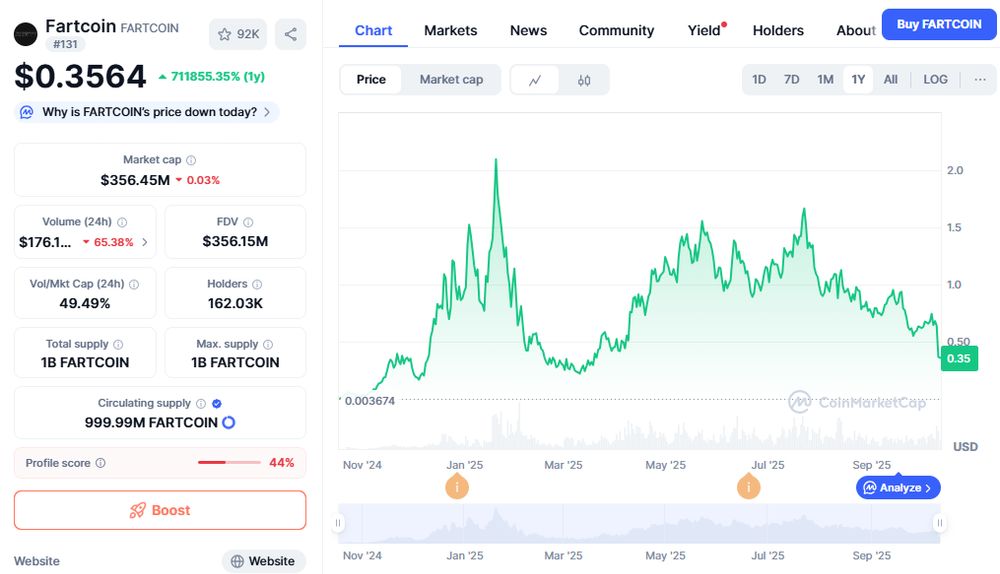1000x574 pixels.
Task: Click the January '25 event marker
Action: [x=457, y=487]
